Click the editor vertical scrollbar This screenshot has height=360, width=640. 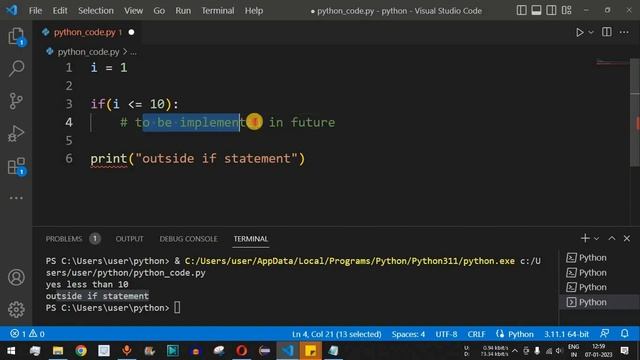click(635, 112)
